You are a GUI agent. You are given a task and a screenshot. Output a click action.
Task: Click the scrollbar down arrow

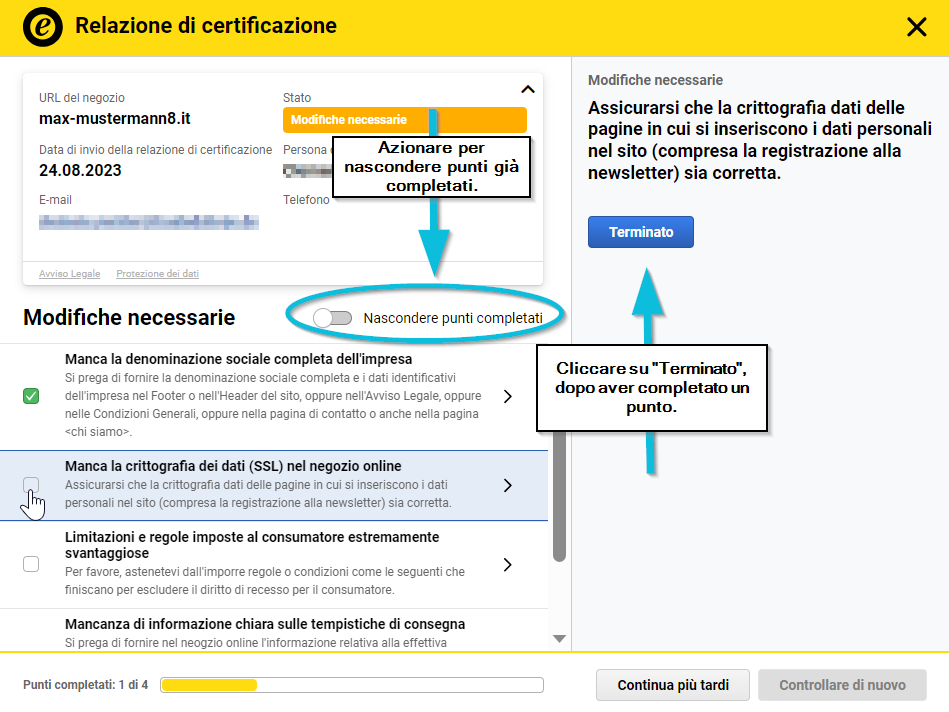click(x=560, y=639)
